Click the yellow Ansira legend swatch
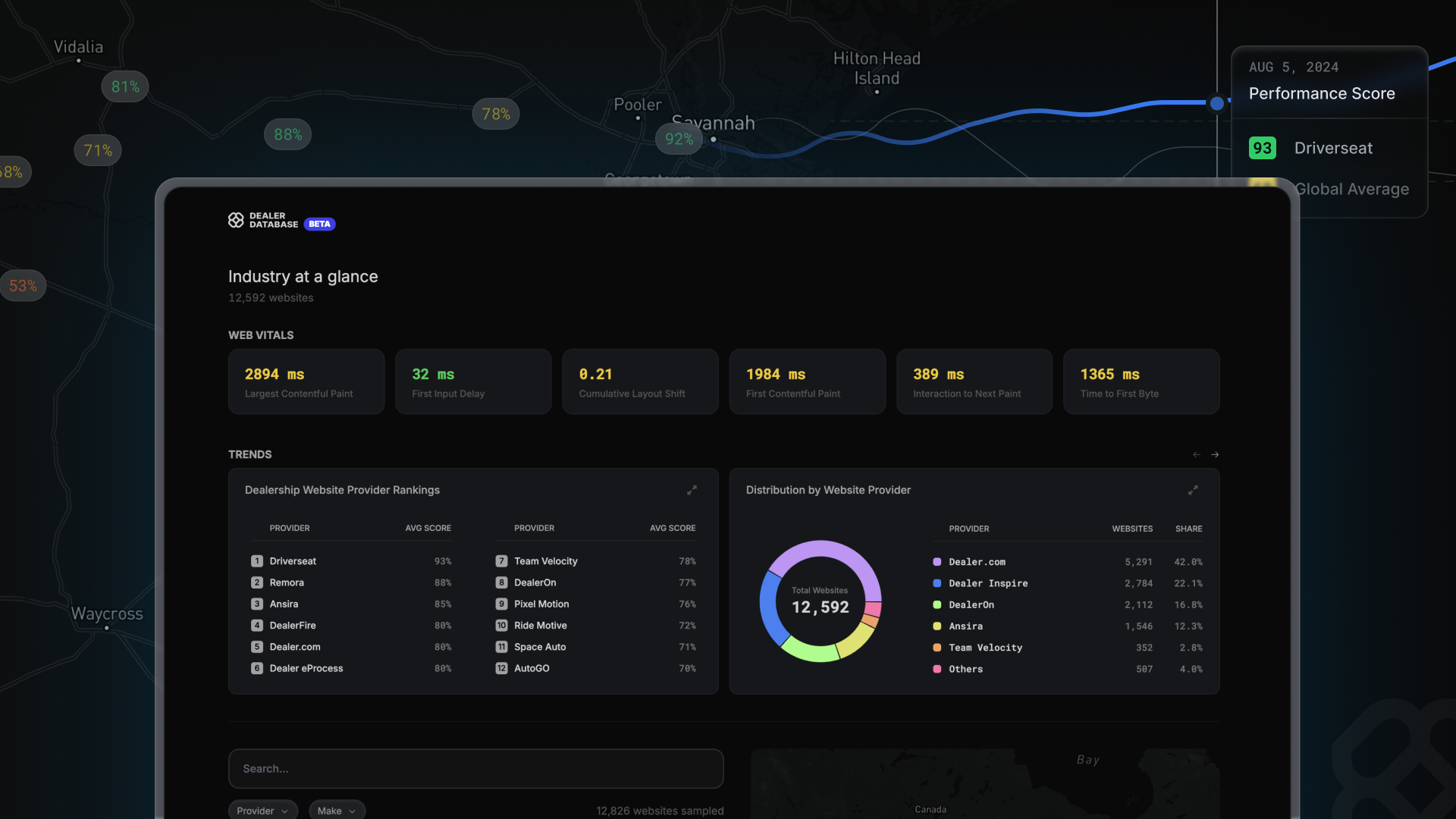 937,626
